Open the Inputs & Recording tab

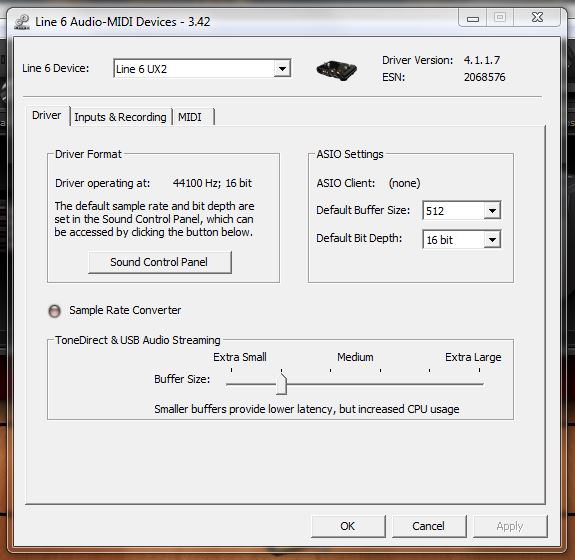[x=120, y=117]
